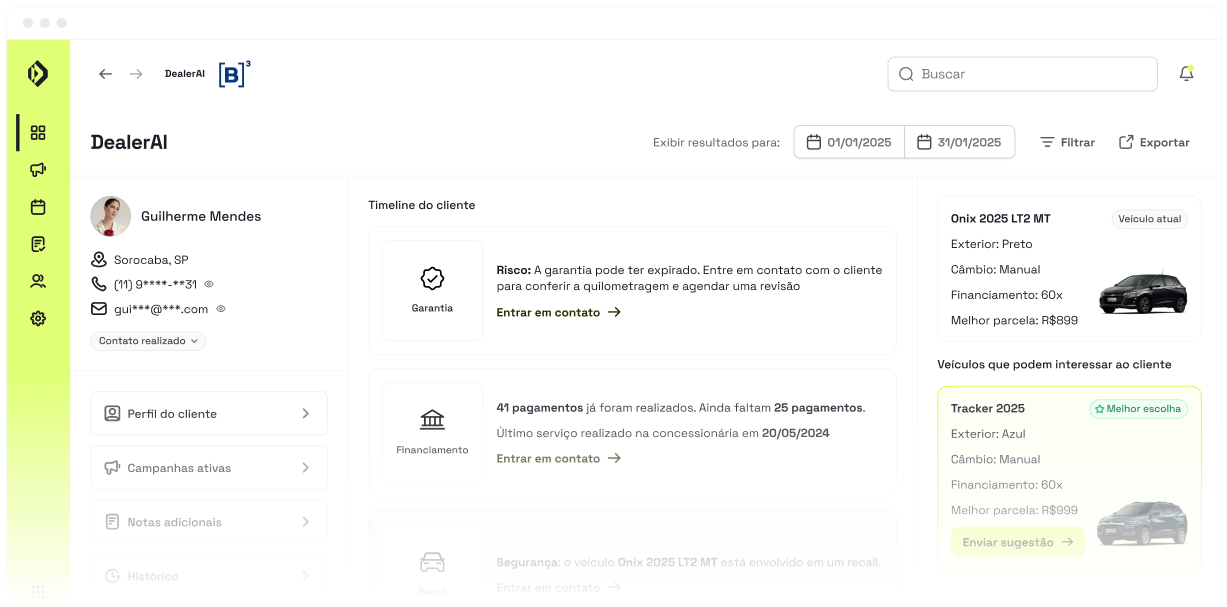The width and height of the screenshot is (1227, 607).
Task: Open the Contato realizado status dropdown
Action: coord(148,341)
